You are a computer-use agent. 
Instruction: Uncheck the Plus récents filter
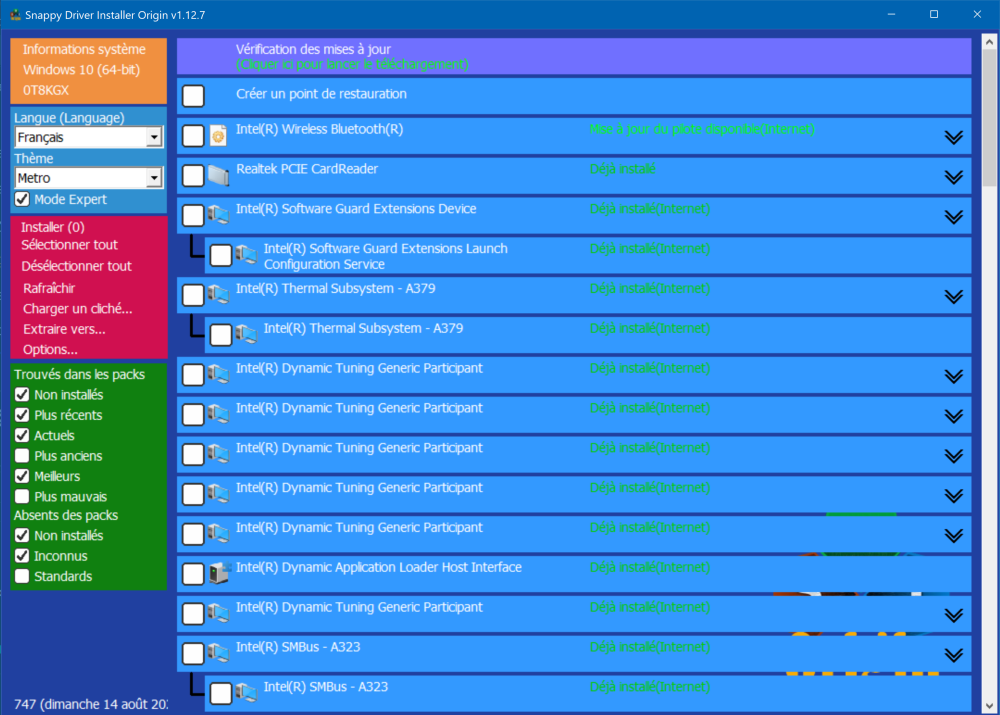tap(22, 415)
